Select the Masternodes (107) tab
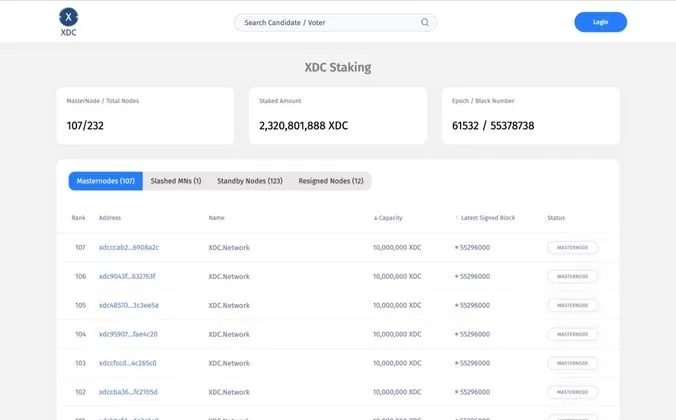The height and width of the screenshot is (420, 676). click(106, 181)
